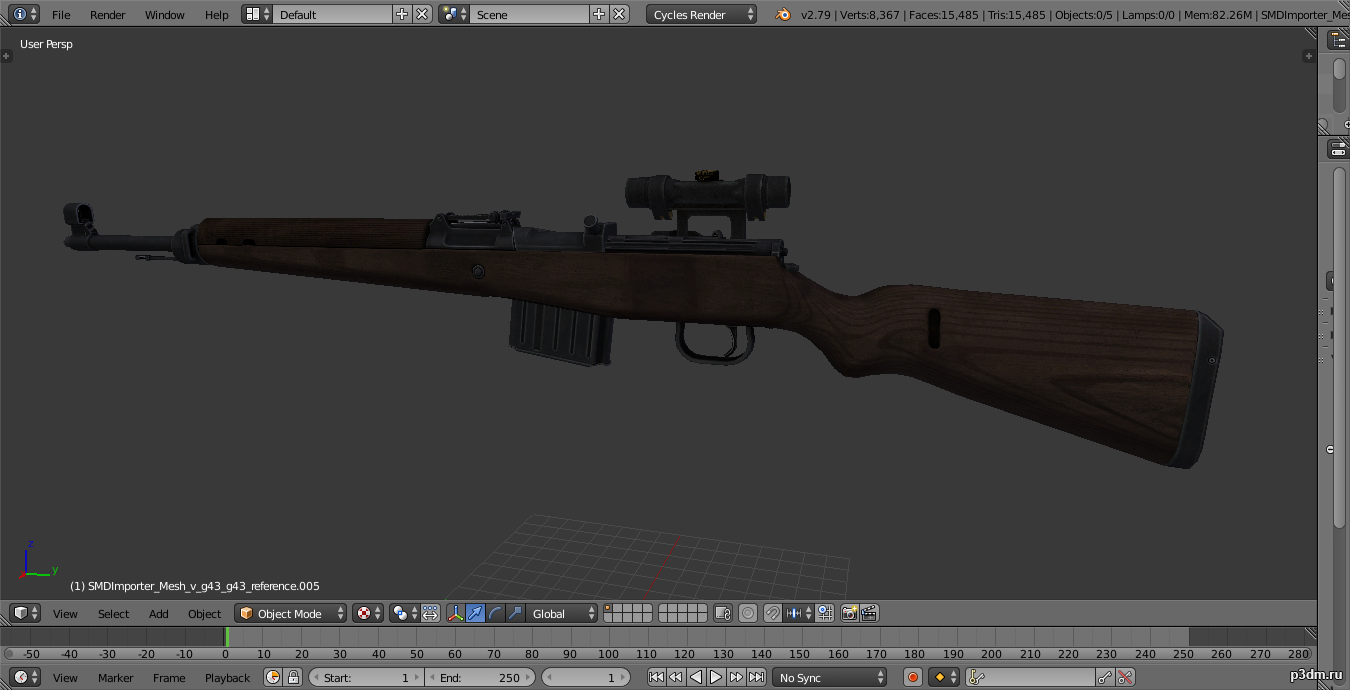Click the delete Default layout X button
The image size is (1350, 690).
422,14
